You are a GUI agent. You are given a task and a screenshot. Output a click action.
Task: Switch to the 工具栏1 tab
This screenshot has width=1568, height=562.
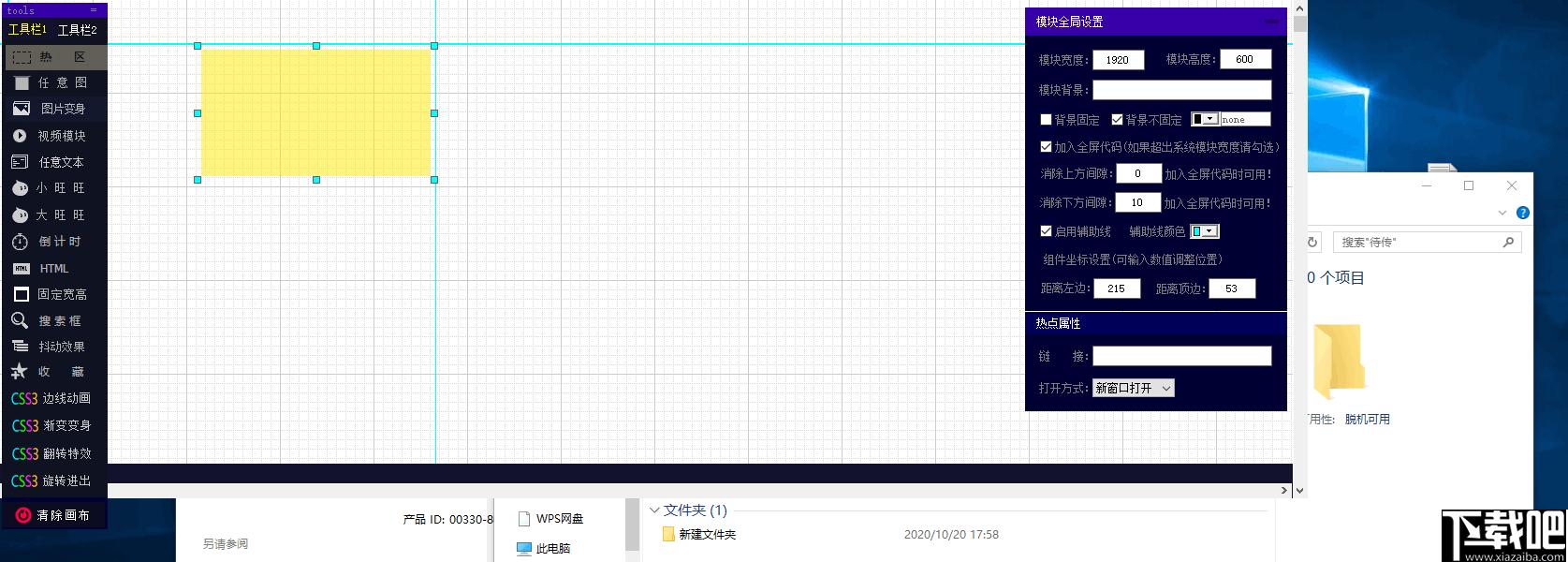click(27, 30)
